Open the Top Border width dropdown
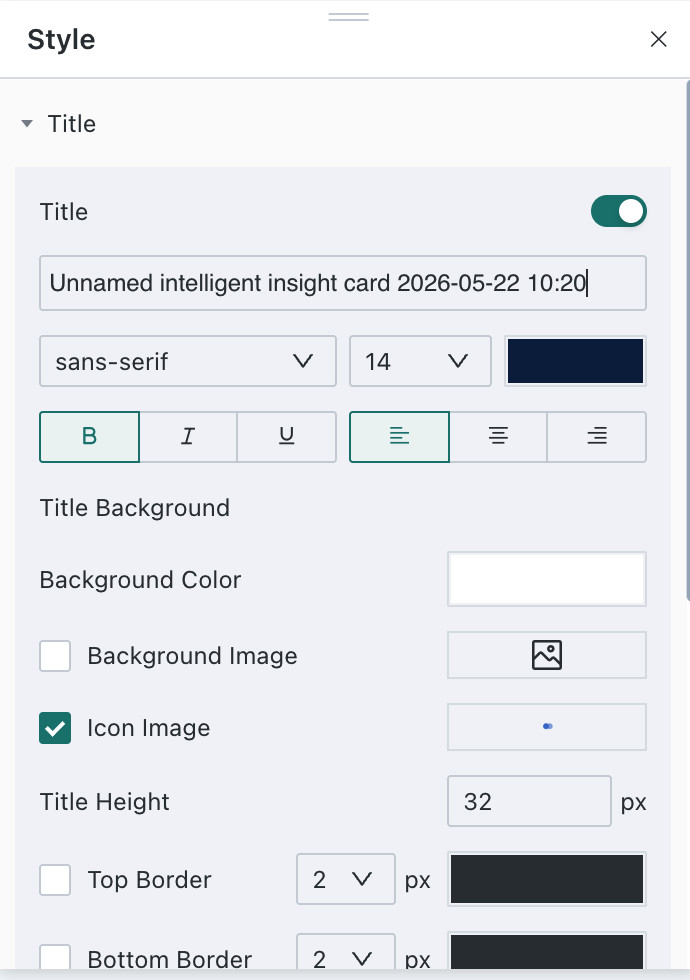The width and height of the screenshot is (690, 980). (346, 879)
